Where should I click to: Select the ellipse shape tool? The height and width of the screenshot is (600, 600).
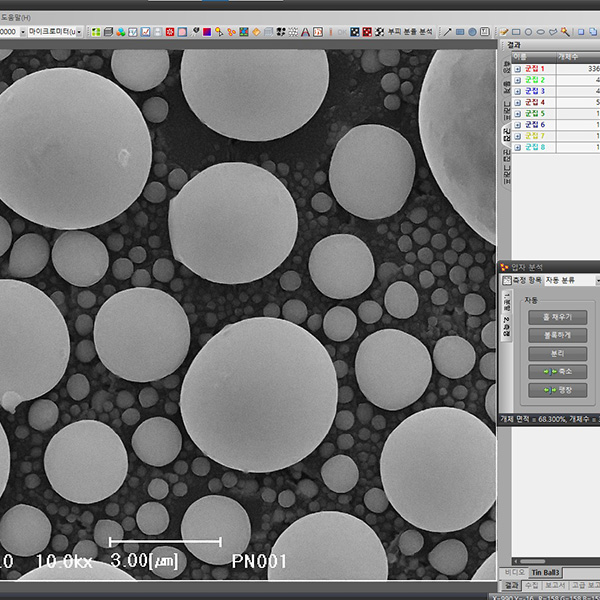pos(540,32)
